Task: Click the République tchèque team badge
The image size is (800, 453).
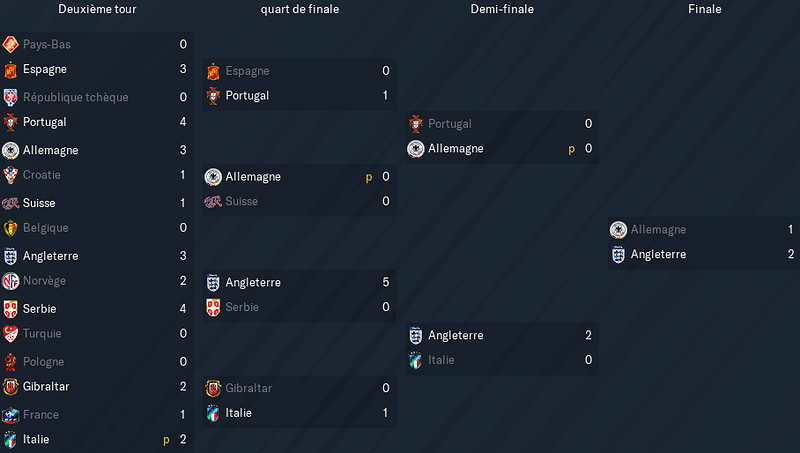Action: pyautogui.click(x=10, y=97)
